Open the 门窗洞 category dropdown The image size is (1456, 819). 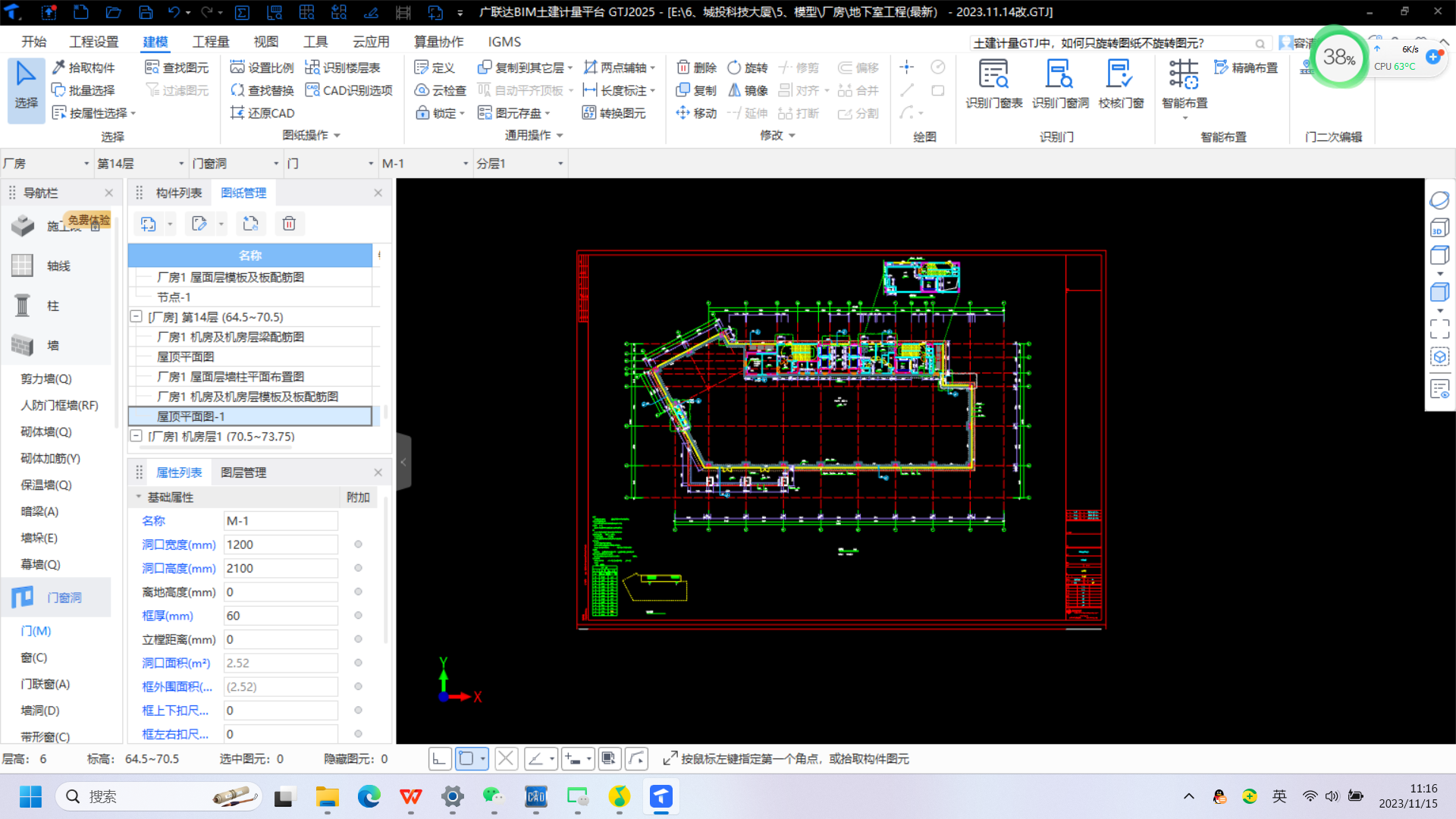[236, 163]
